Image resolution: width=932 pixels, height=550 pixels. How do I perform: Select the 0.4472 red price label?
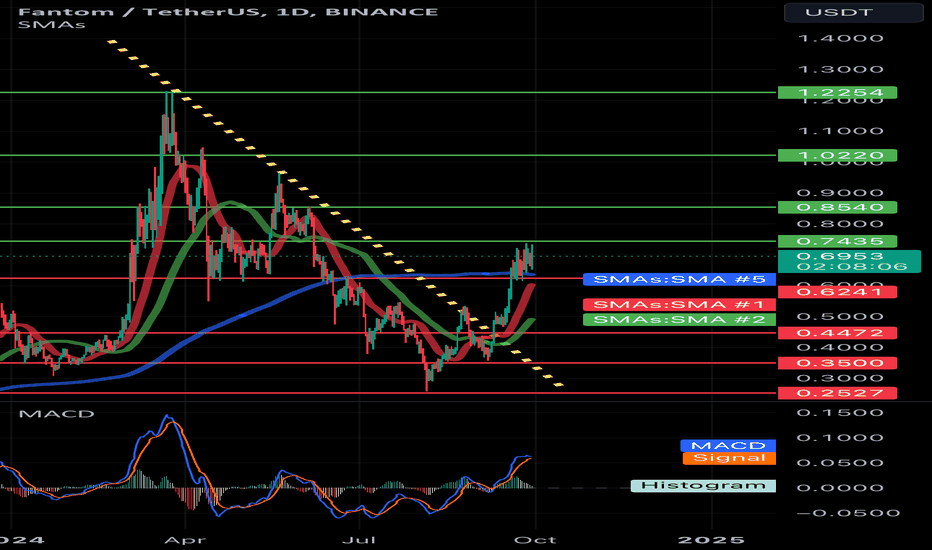tap(837, 332)
